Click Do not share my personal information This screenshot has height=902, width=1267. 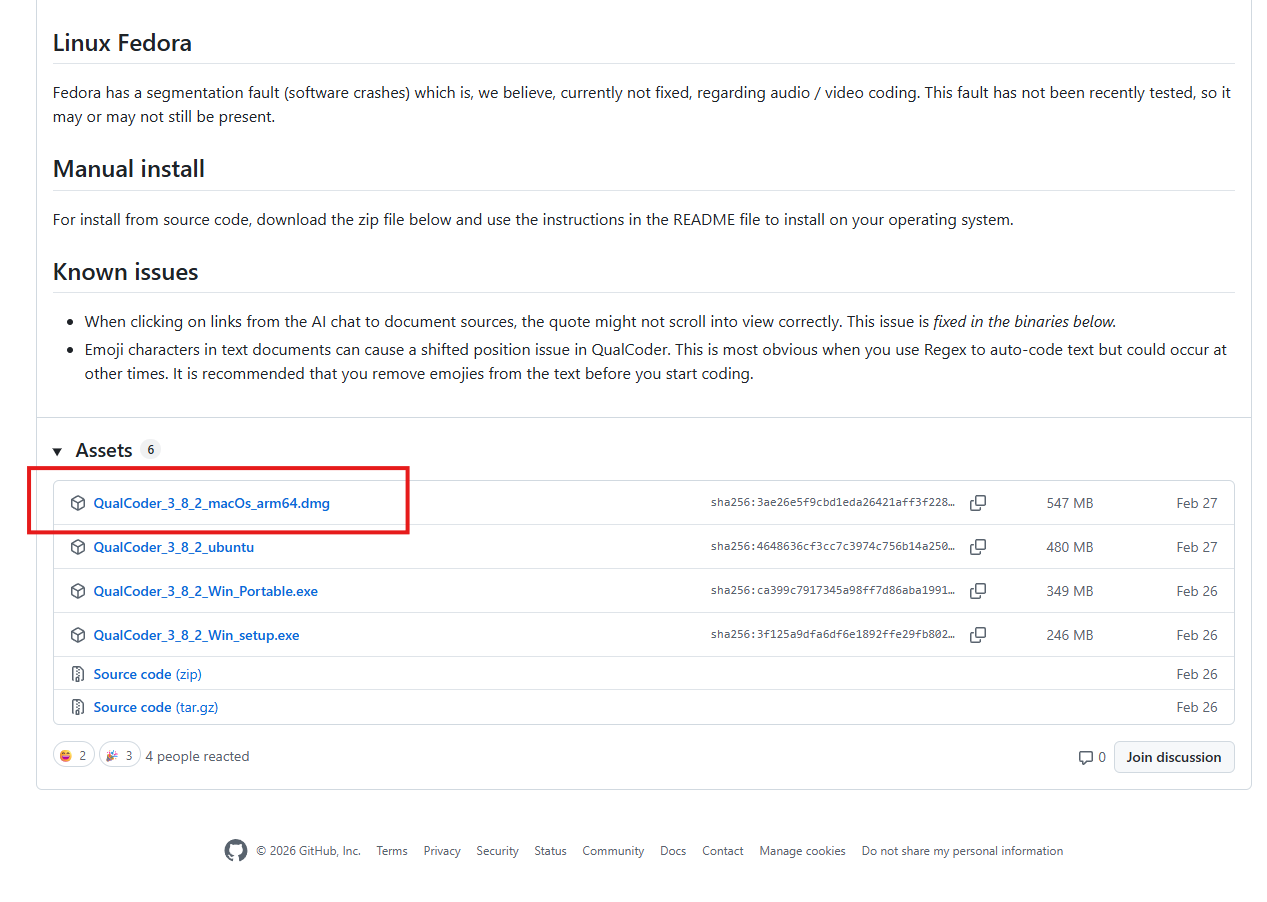(x=962, y=851)
